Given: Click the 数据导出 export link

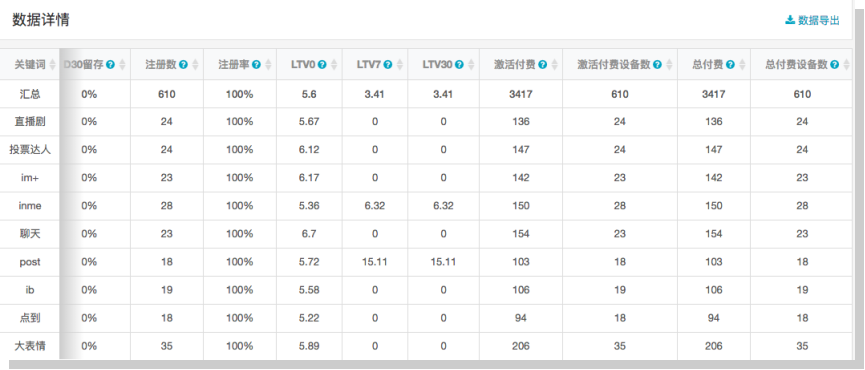Looking at the screenshot, I should 812,21.
